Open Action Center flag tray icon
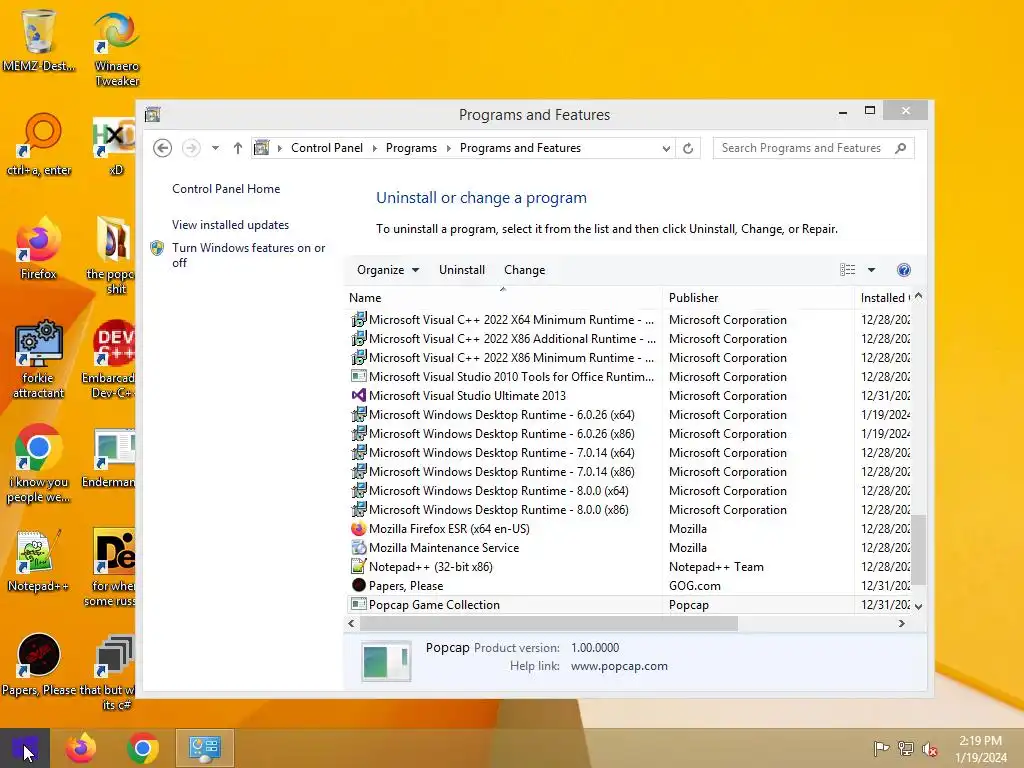The width and height of the screenshot is (1024, 768). pyautogui.click(x=881, y=749)
